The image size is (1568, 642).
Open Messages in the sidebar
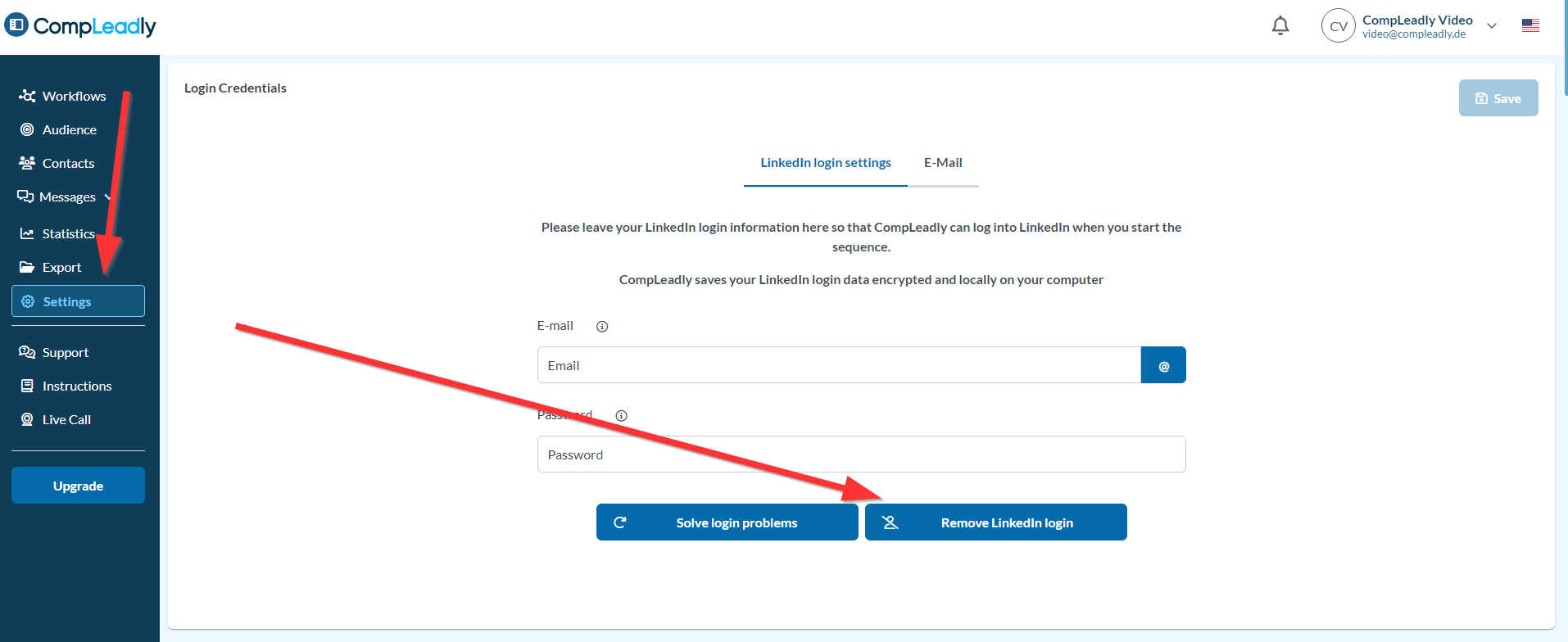[x=57, y=197]
